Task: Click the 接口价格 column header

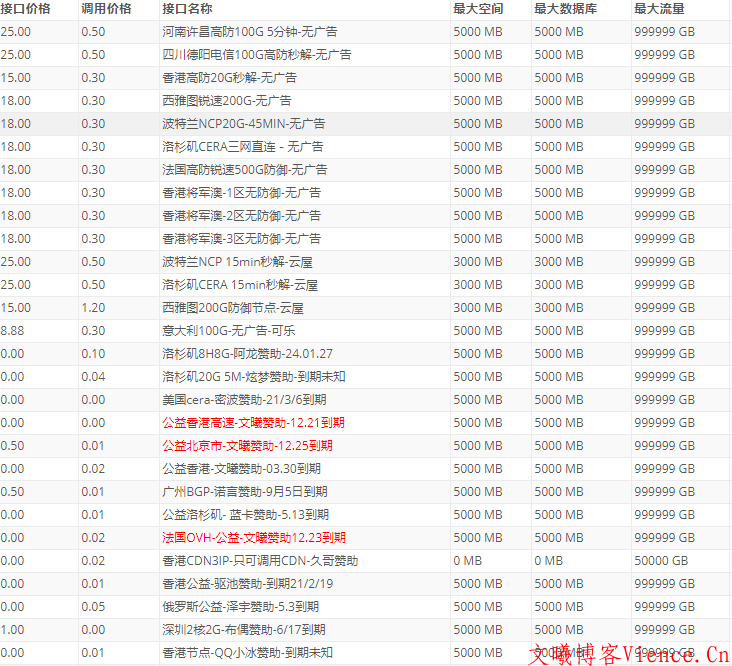Action: coord(26,8)
